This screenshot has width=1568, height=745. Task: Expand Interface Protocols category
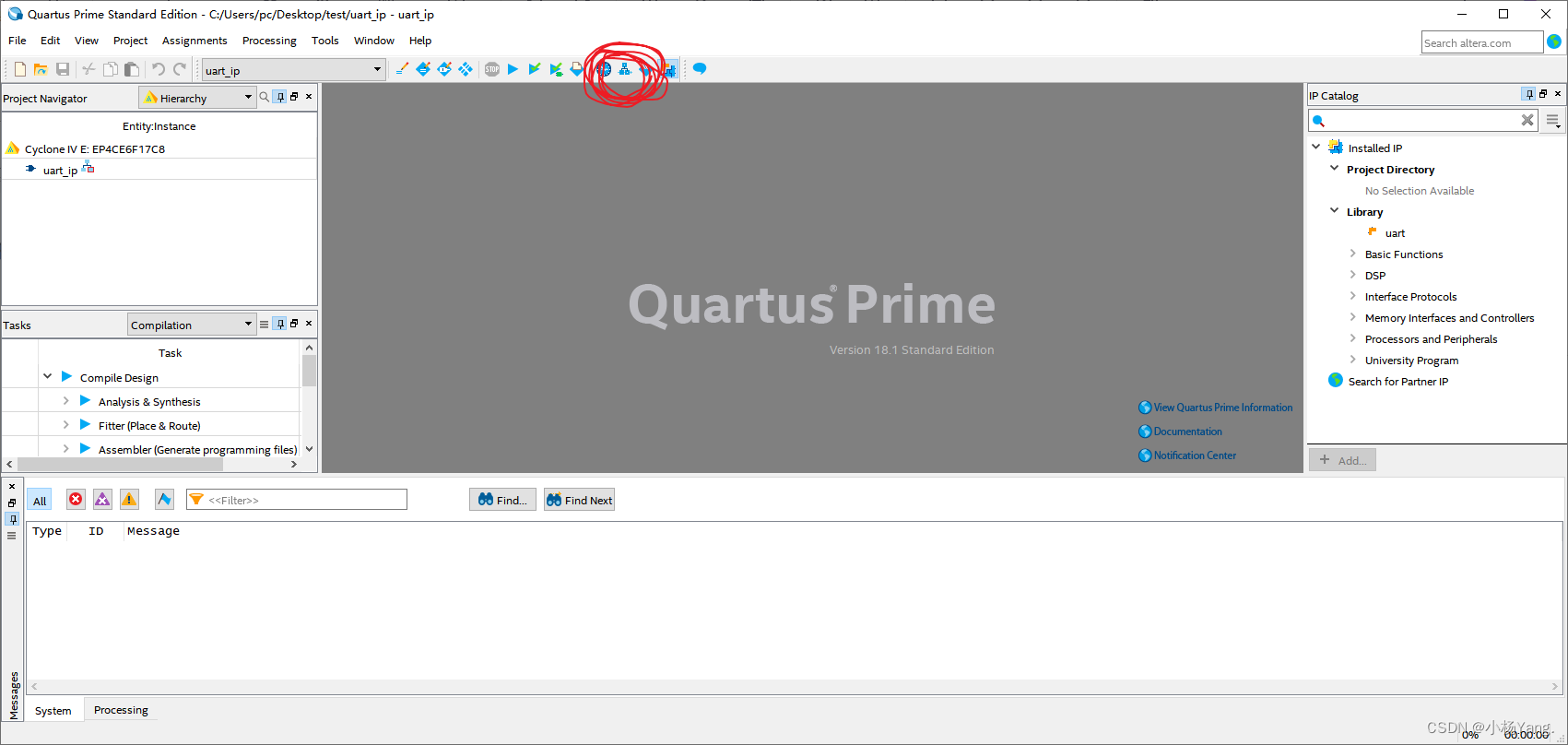click(1353, 295)
